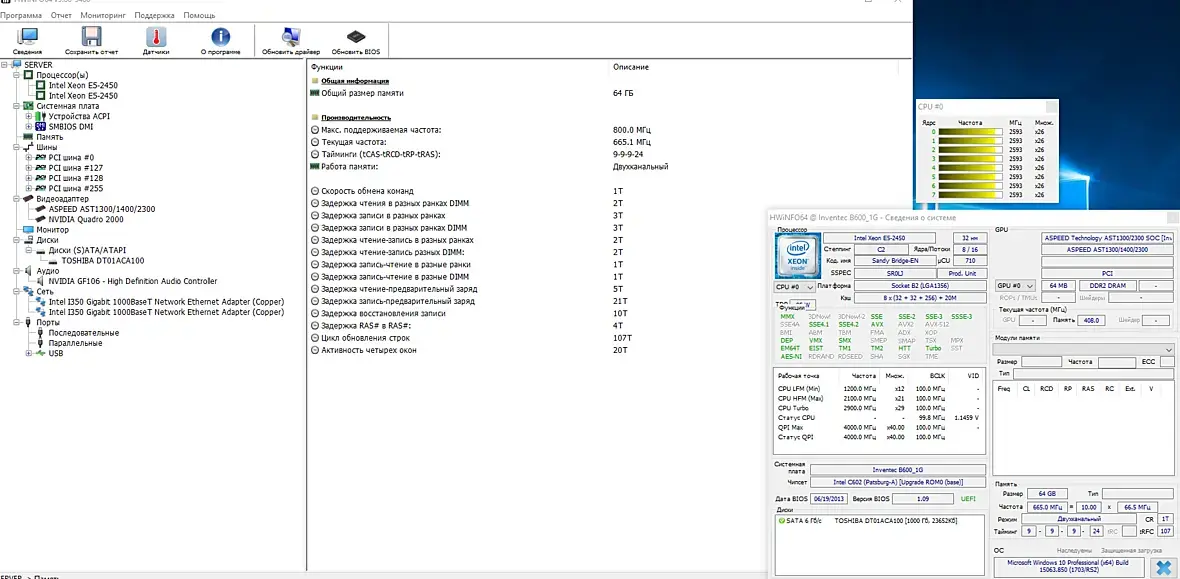
Task: Select the USB node in the tree
Action: [56, 353]
